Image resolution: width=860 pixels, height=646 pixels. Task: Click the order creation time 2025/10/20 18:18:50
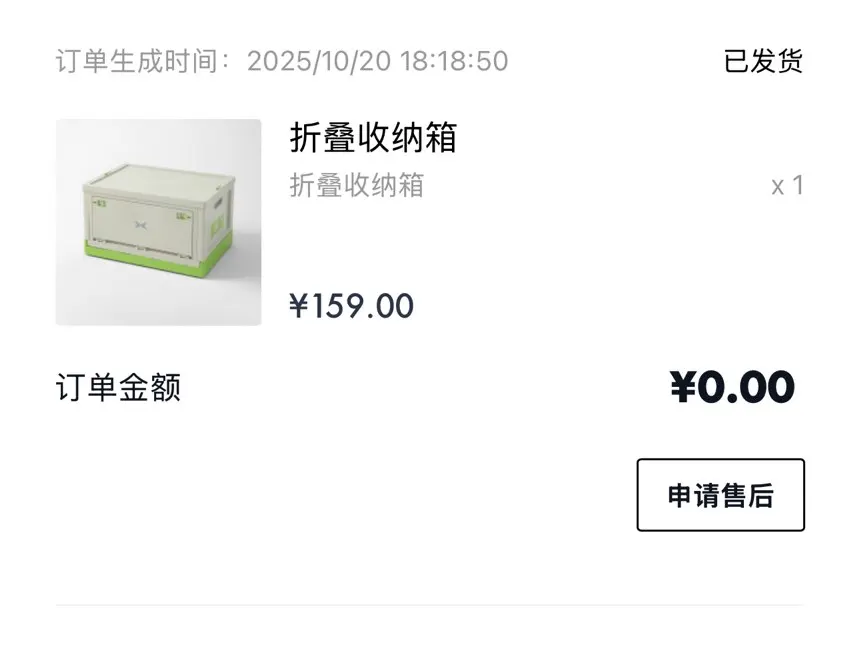pos(377,61)
